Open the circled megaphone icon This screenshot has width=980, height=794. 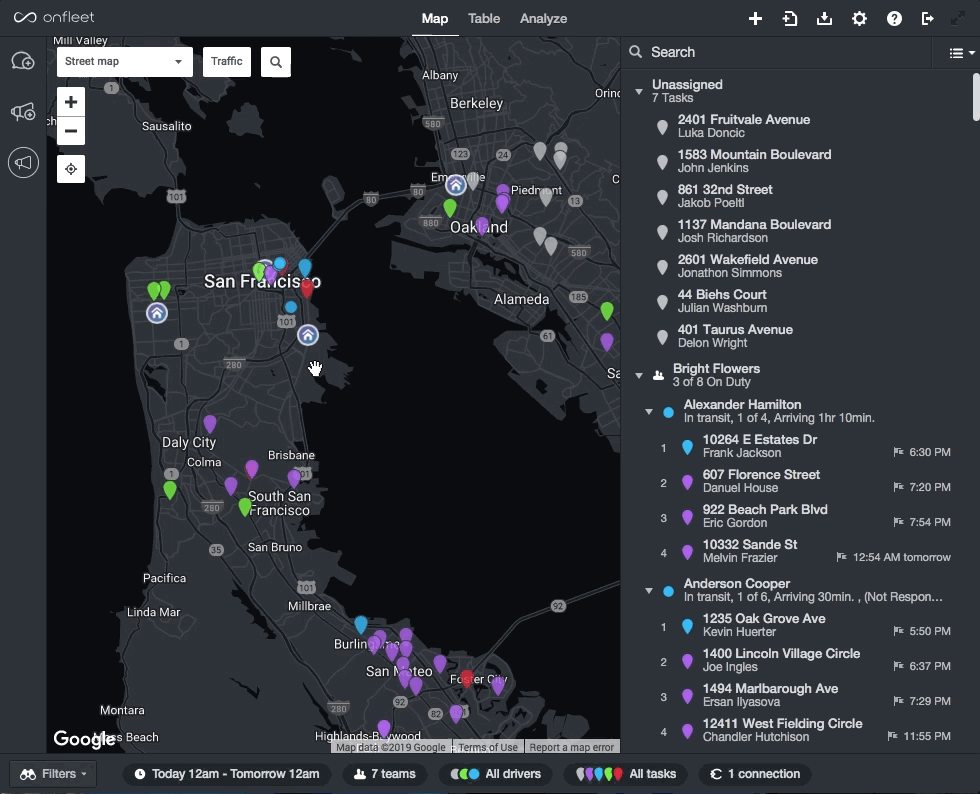point(23,163)
